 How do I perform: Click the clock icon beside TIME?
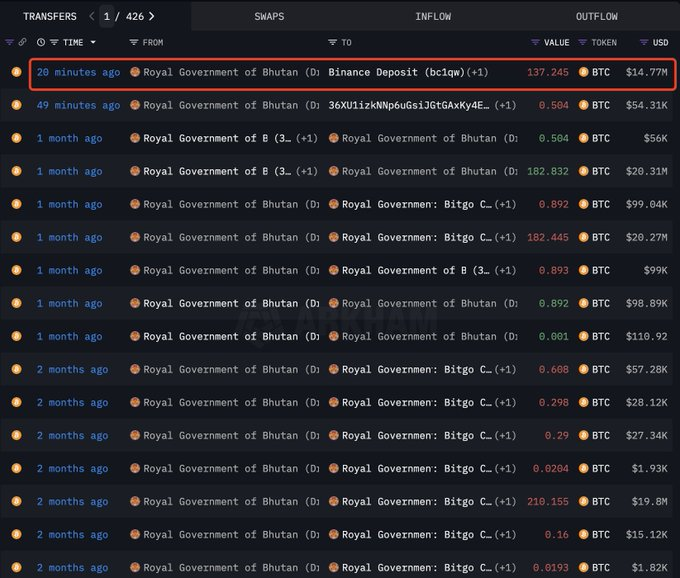click(x=41, y=42)
